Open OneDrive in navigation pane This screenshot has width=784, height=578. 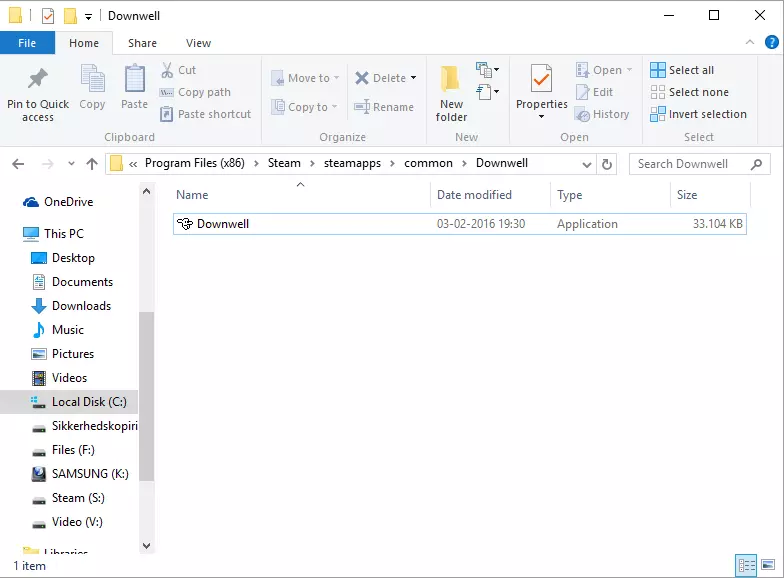[x=58, y=202]
